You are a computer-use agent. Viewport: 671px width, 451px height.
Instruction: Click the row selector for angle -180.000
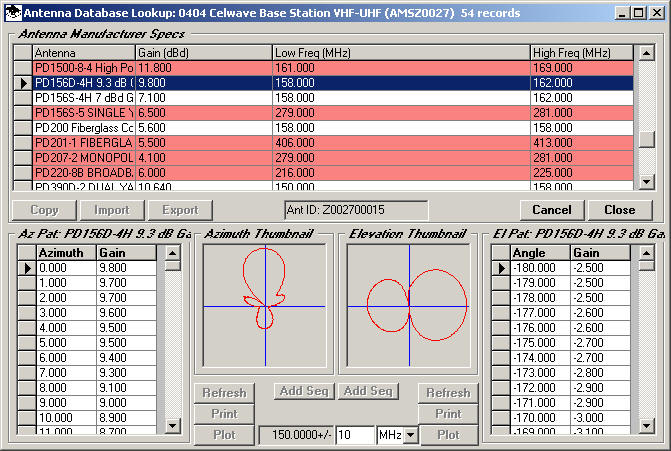(501, 268)
